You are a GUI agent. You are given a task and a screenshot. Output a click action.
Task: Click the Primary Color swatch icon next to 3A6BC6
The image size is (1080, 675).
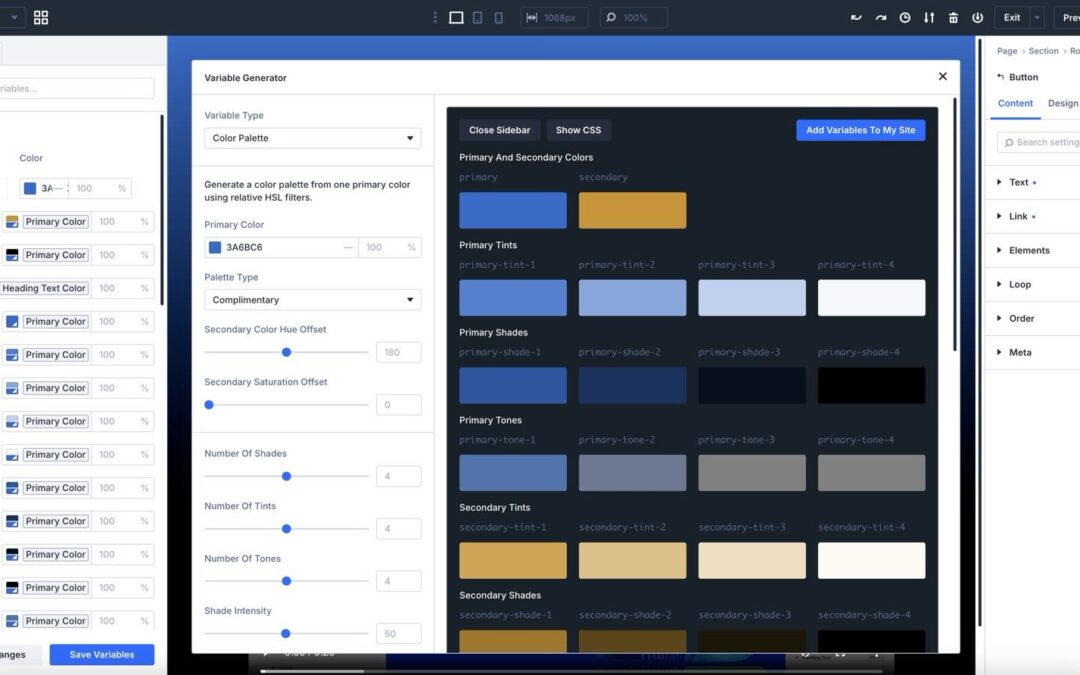[215, 247]
